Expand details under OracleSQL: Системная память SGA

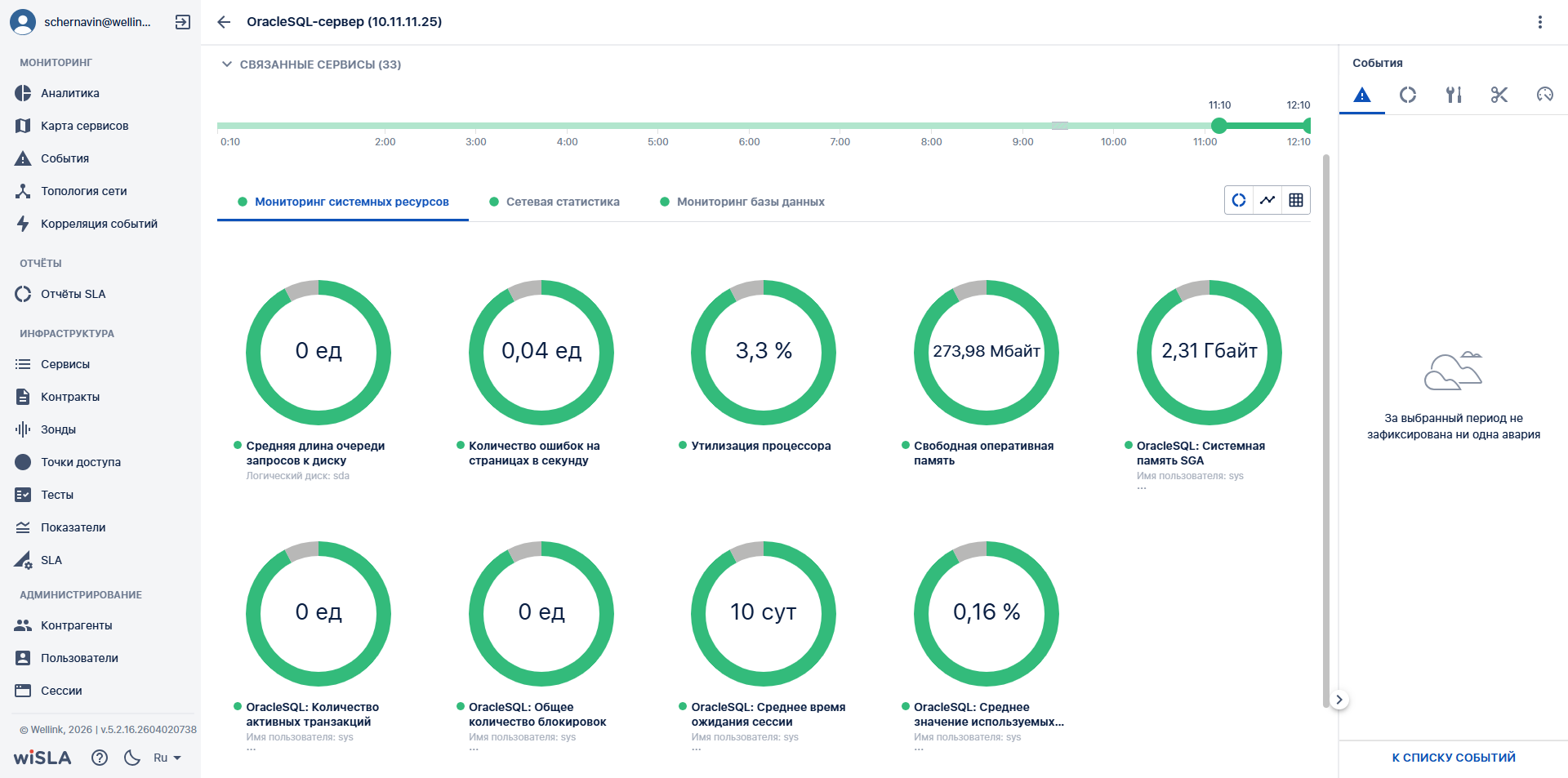1142,488
